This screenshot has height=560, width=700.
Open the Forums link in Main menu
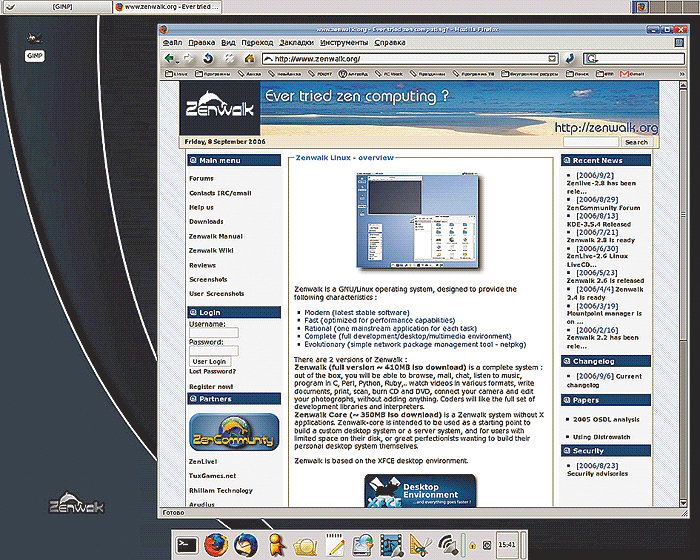click(x=201, y=178)
